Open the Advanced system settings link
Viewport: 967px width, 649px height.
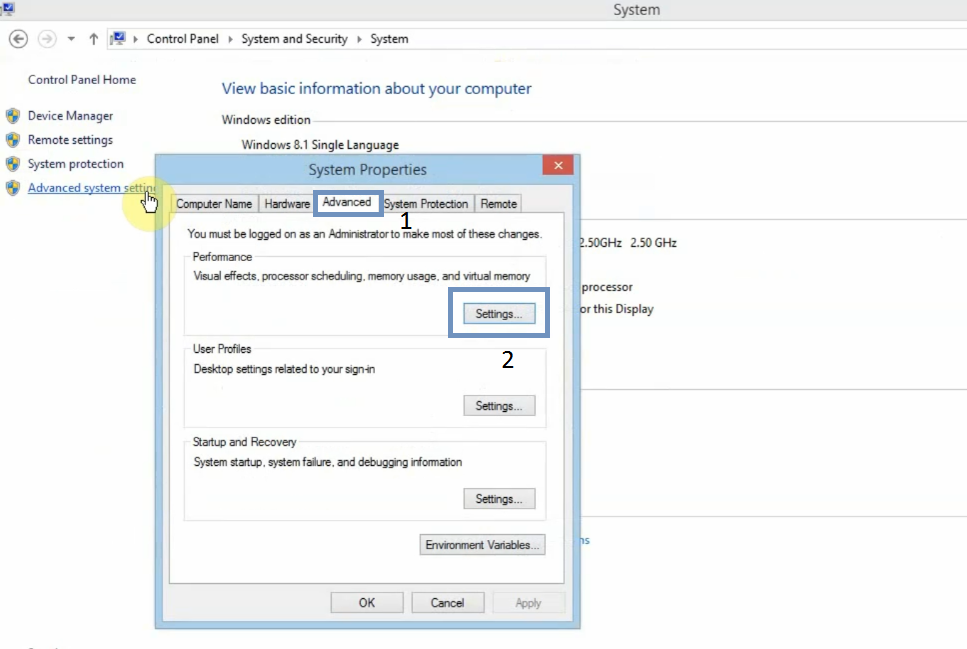click(x=91, y=188)
